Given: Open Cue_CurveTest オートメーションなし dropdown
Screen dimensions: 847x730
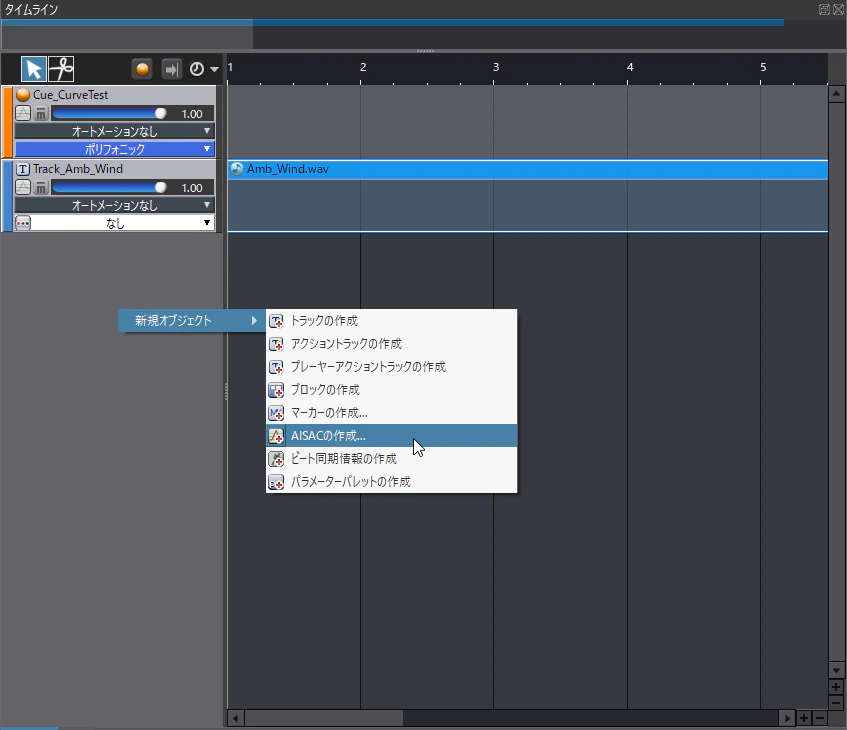Looking at the screenshot, I should pyautogui.click(x=114, y=131).
